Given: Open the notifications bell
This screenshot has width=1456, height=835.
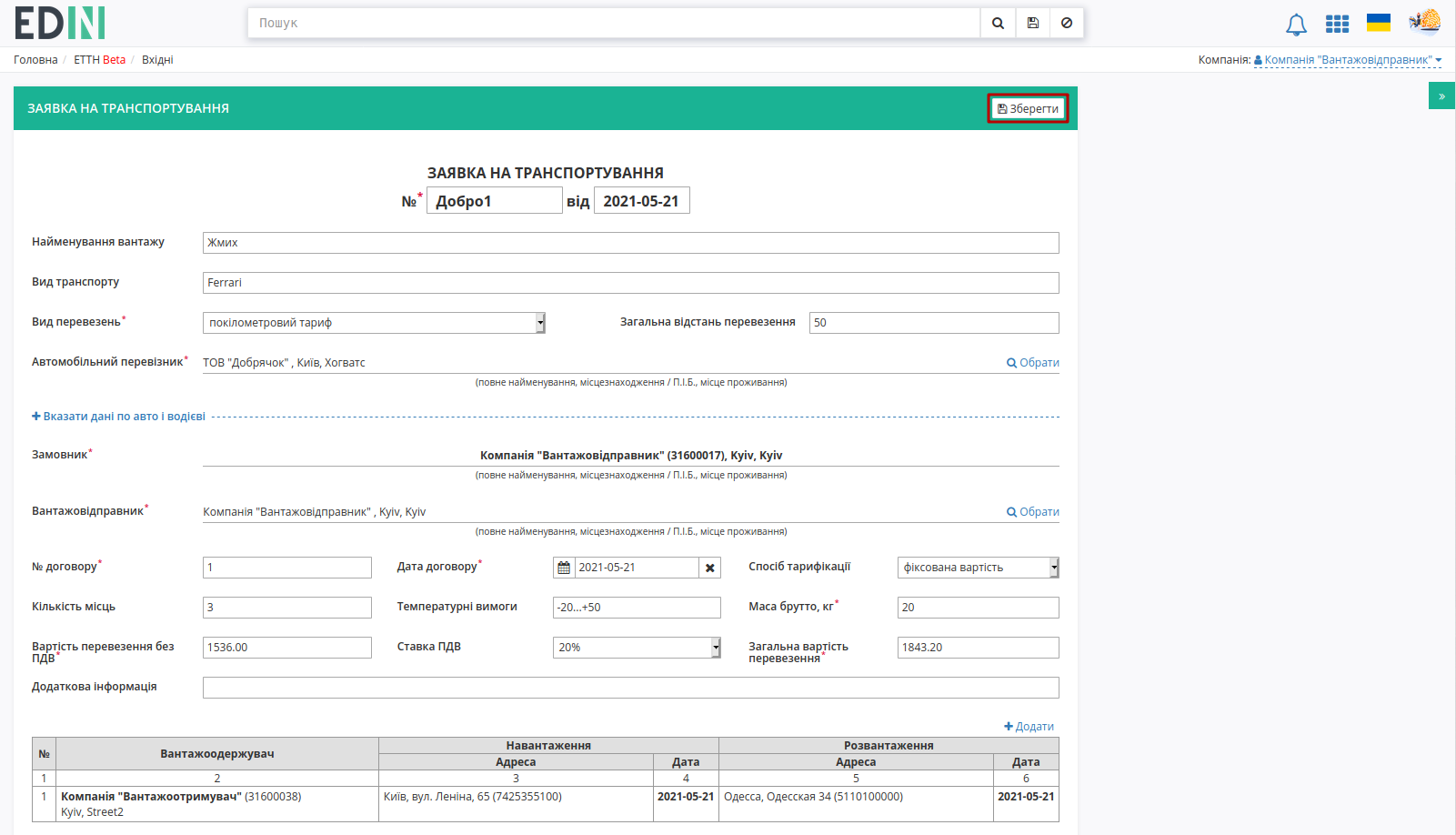Looking at the screenshot, I should click(x=1296, y=25).
